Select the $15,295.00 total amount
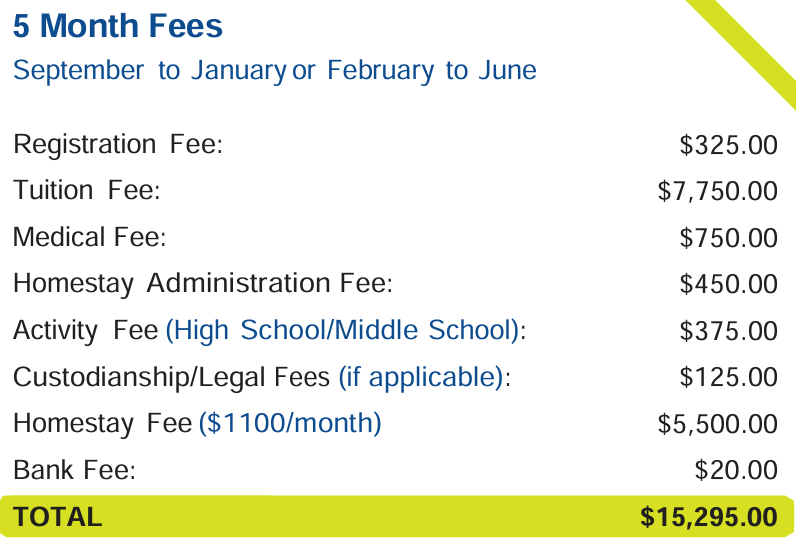The image size is (796, 541). click(x=708, y=517)
